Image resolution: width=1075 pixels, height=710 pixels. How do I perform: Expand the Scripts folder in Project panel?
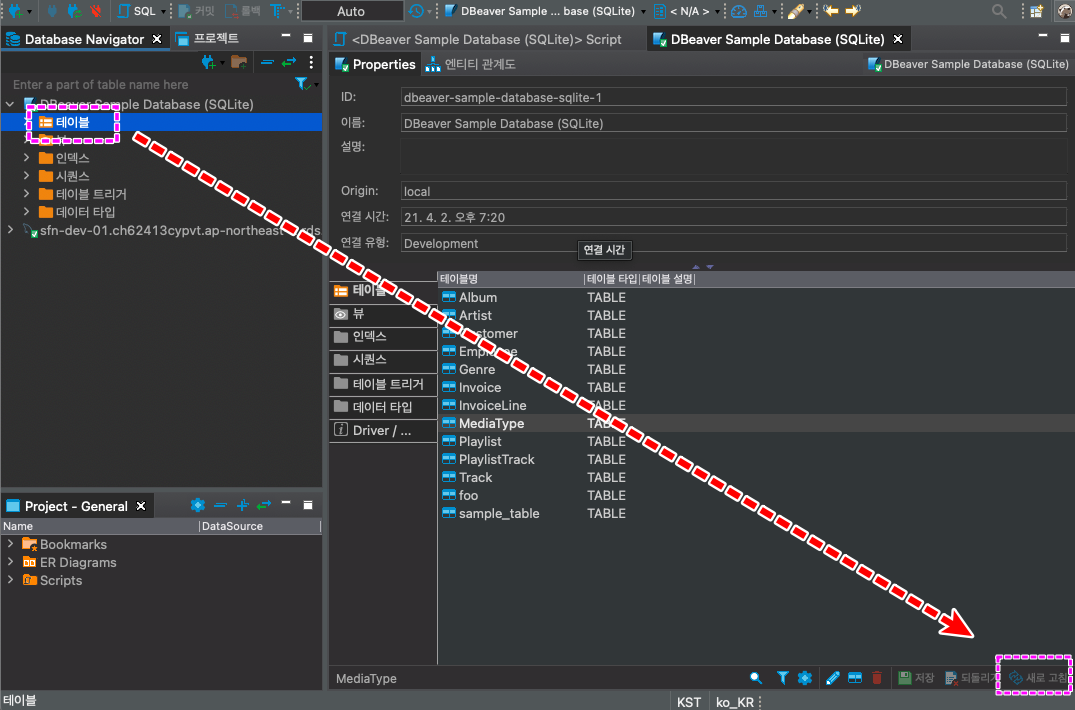point(10,580)
